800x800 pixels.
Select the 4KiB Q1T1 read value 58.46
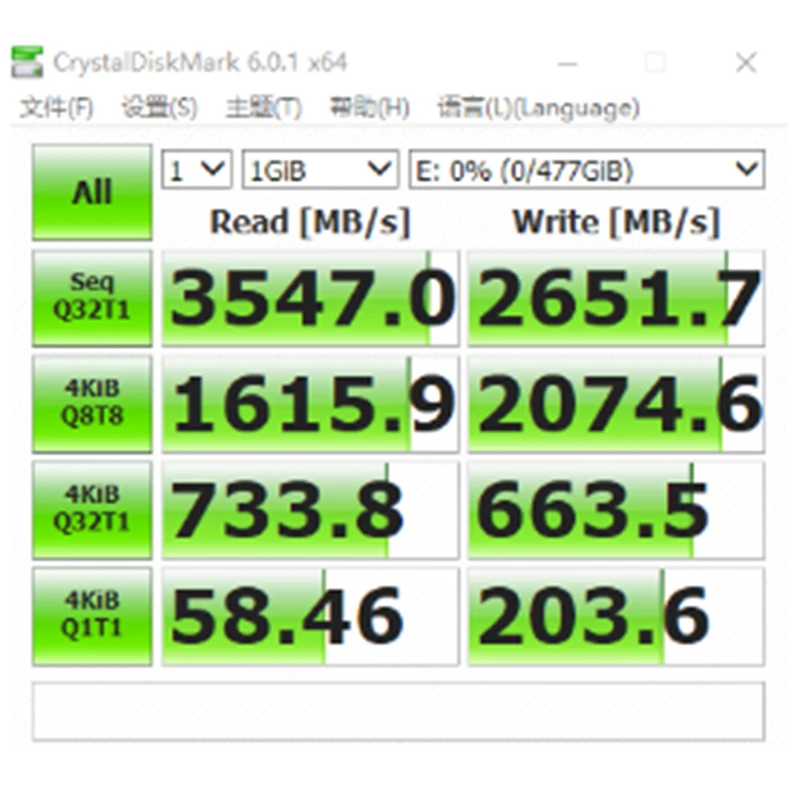click(x=311, y=616)
